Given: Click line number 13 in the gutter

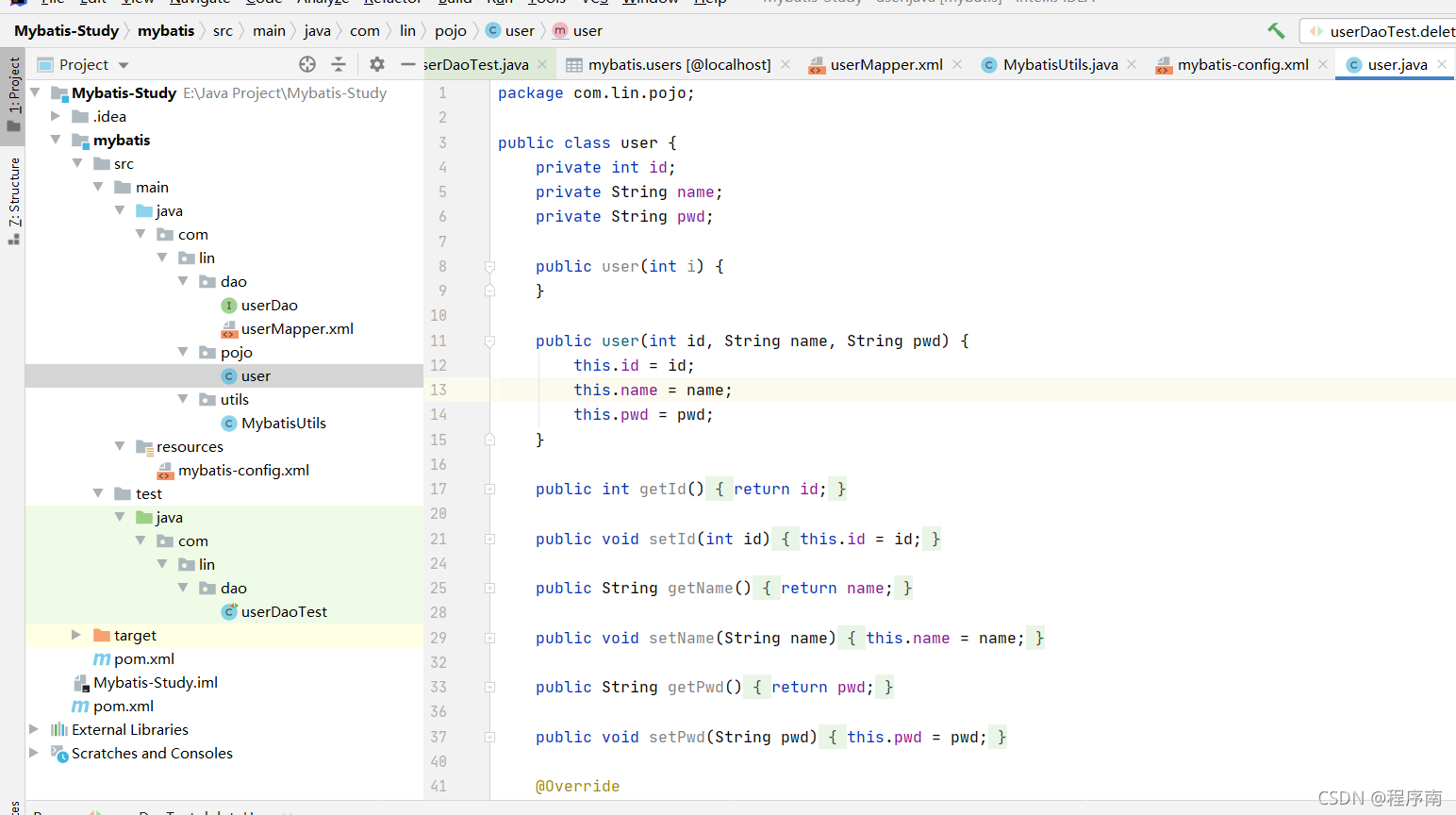Looking at the screenshot, I should tap(438, 391).
